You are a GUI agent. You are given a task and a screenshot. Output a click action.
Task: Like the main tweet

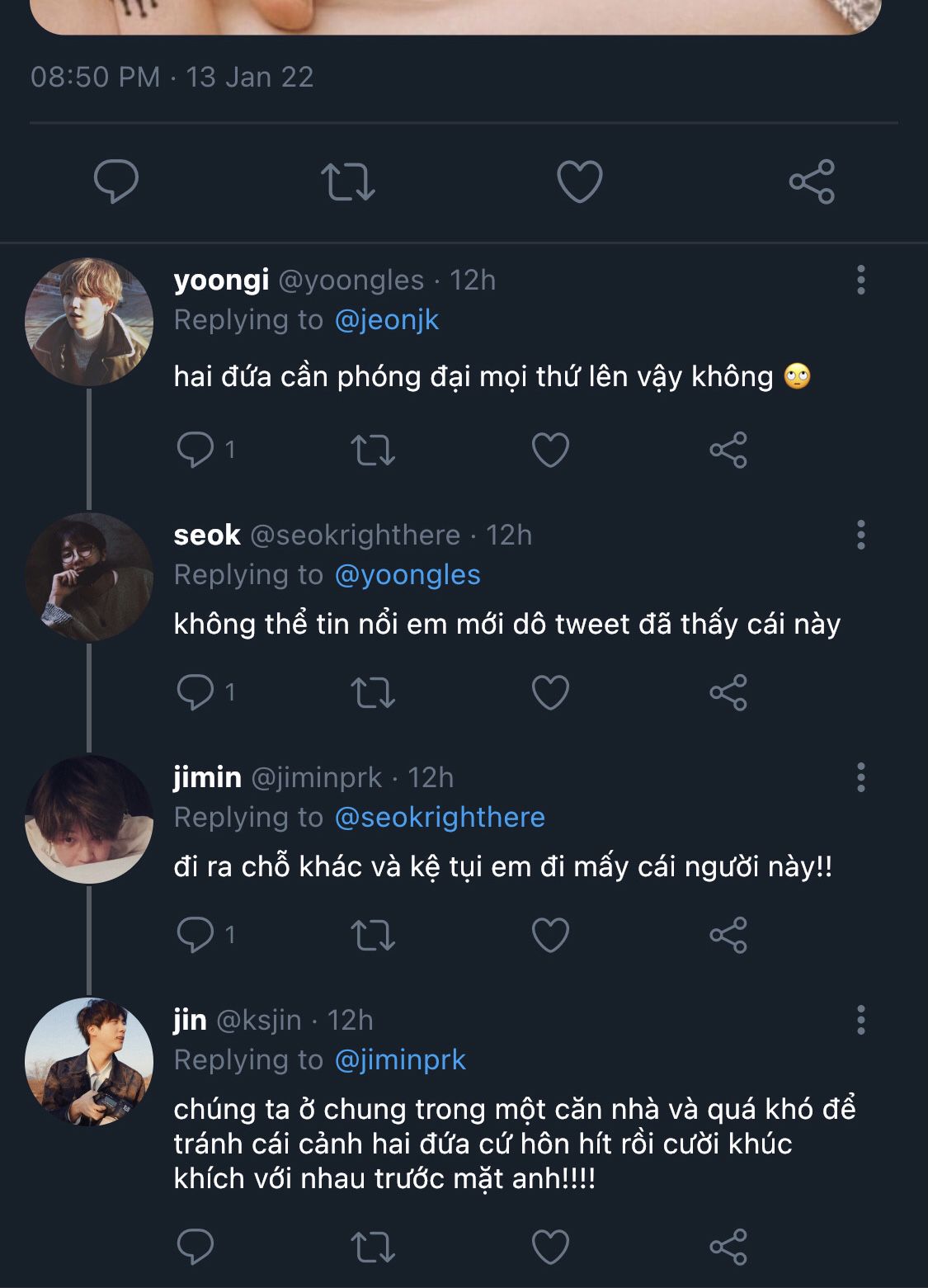pyautogui.click(x=579, y=182)
